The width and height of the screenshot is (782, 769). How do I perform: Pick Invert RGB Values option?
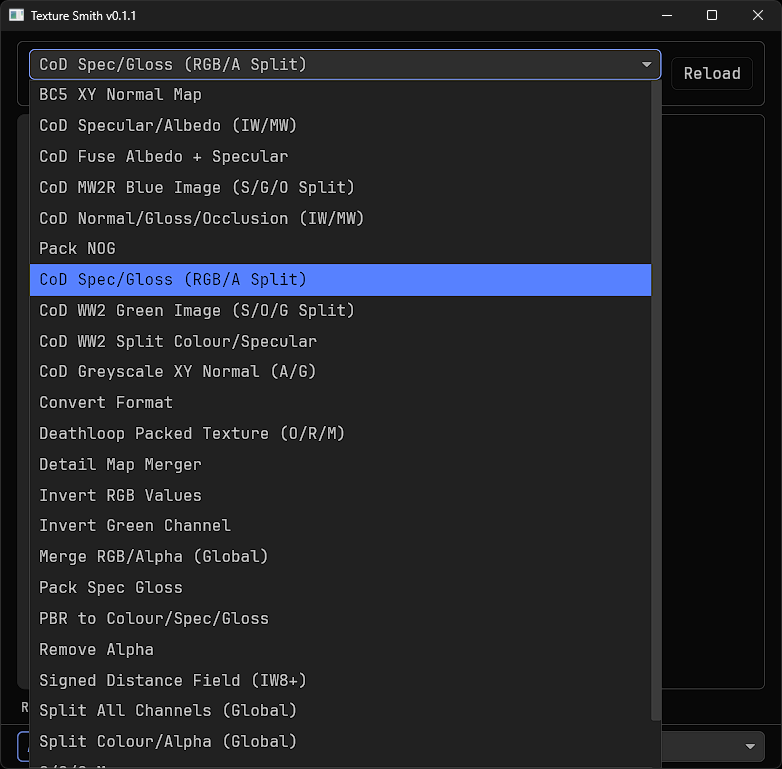click(341, 496)
